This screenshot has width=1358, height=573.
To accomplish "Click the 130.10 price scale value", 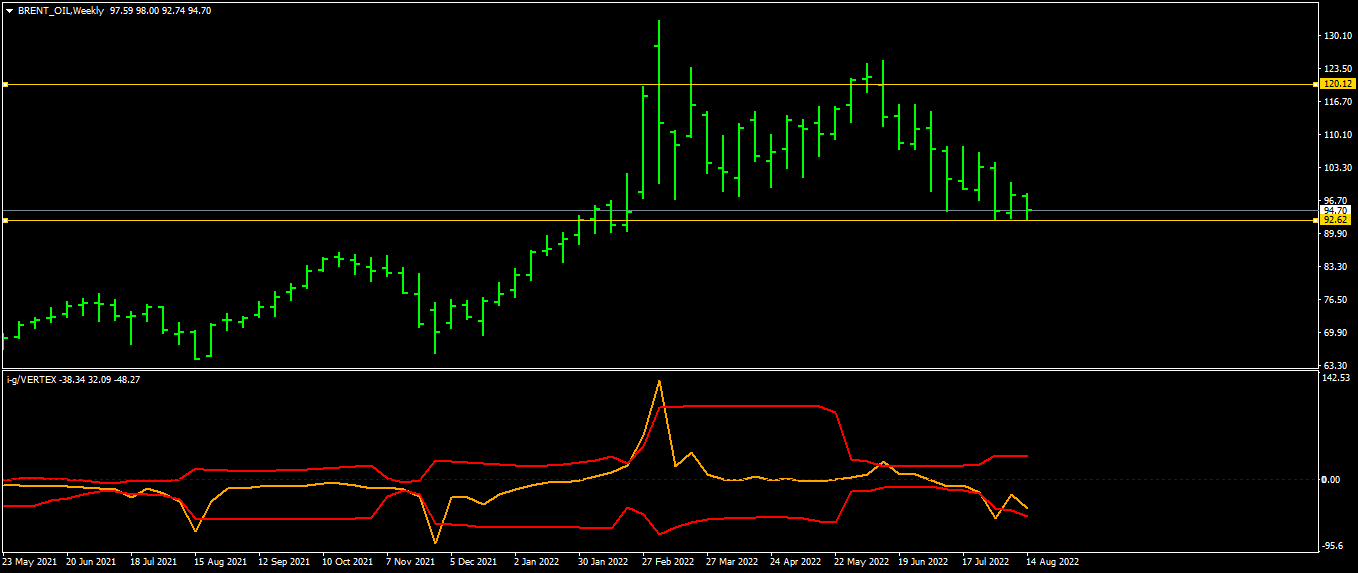I will pyautogui.click(x=1338, y=36).
